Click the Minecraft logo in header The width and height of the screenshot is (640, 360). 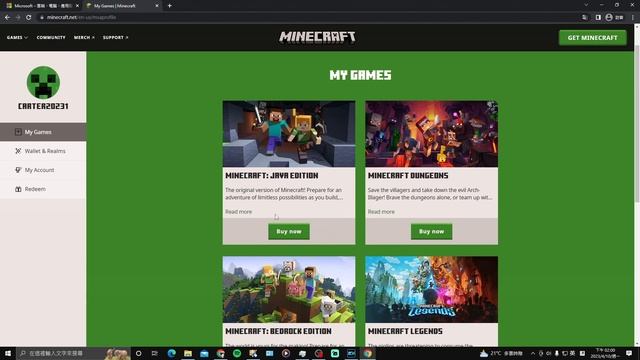[x=317, y=37]
